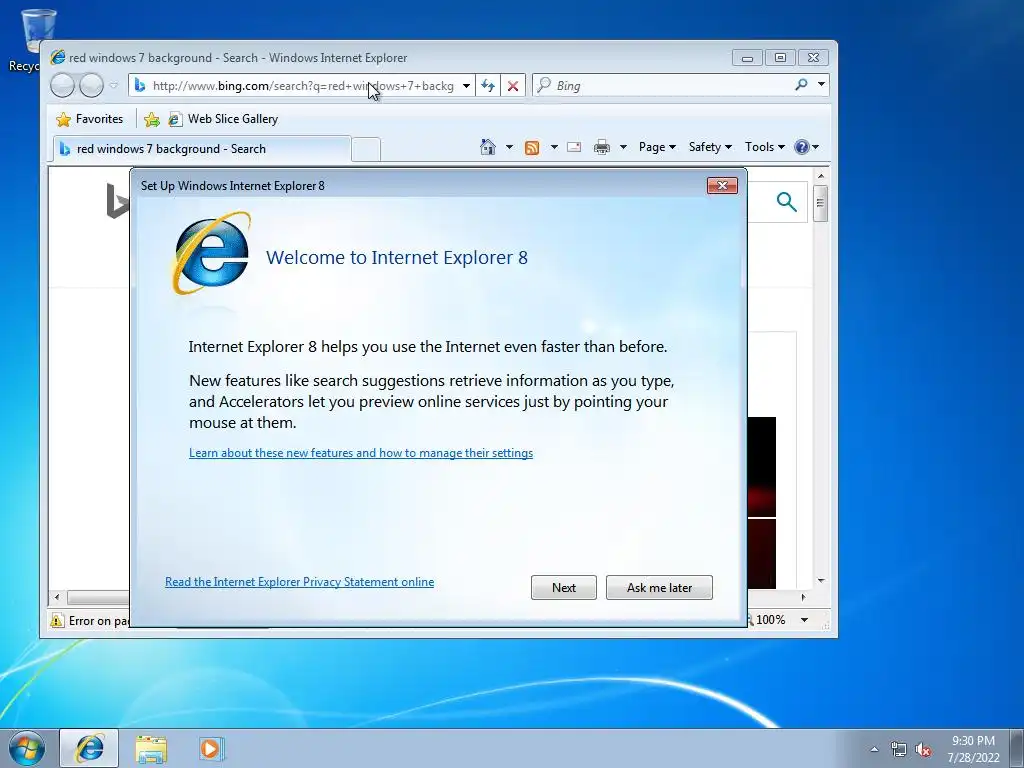Screen dimensions: 1024x768
Task: Click the muted volume tray icon
Action: (923, 749)
